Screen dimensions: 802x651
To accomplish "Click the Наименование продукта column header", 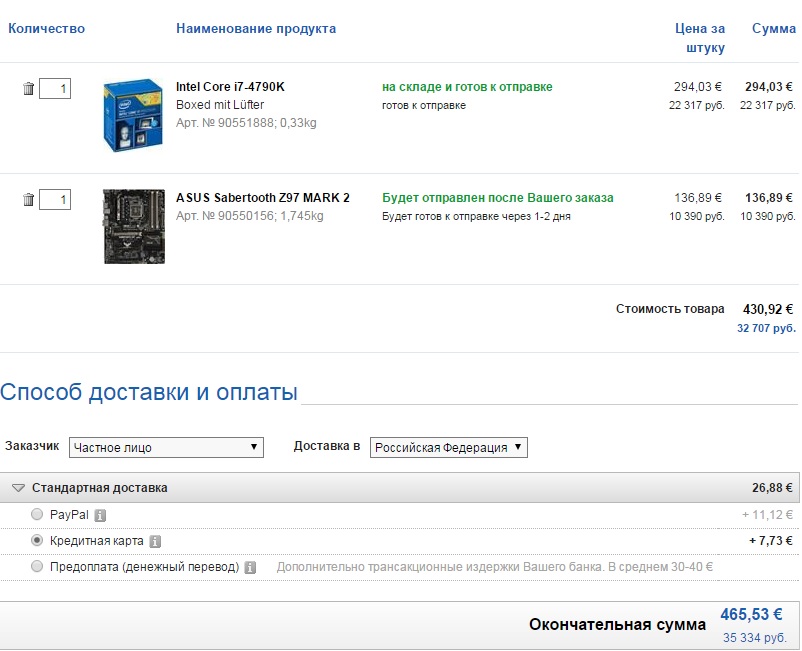I will pyautogui.click(x=256, y=29).
